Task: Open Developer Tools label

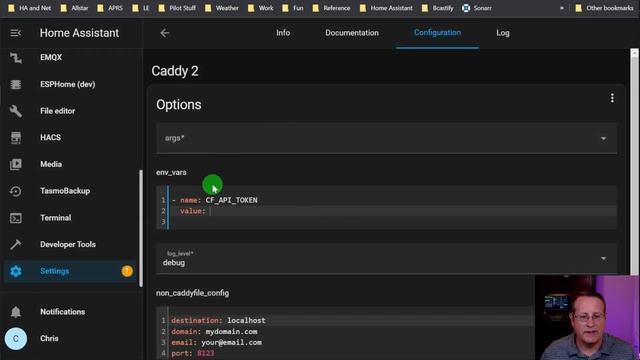Action: [68, 244]
